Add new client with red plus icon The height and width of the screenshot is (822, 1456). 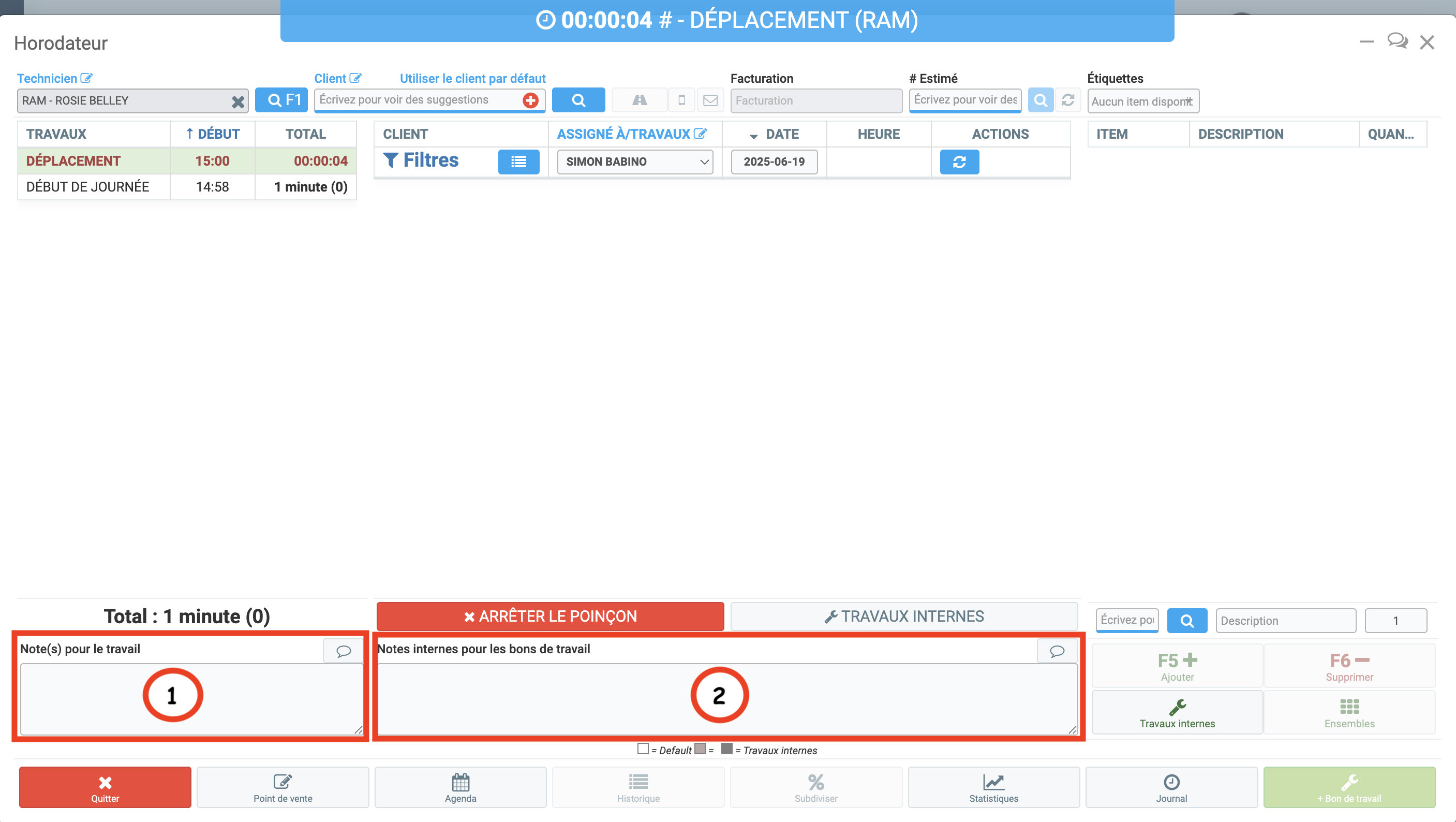530,100
